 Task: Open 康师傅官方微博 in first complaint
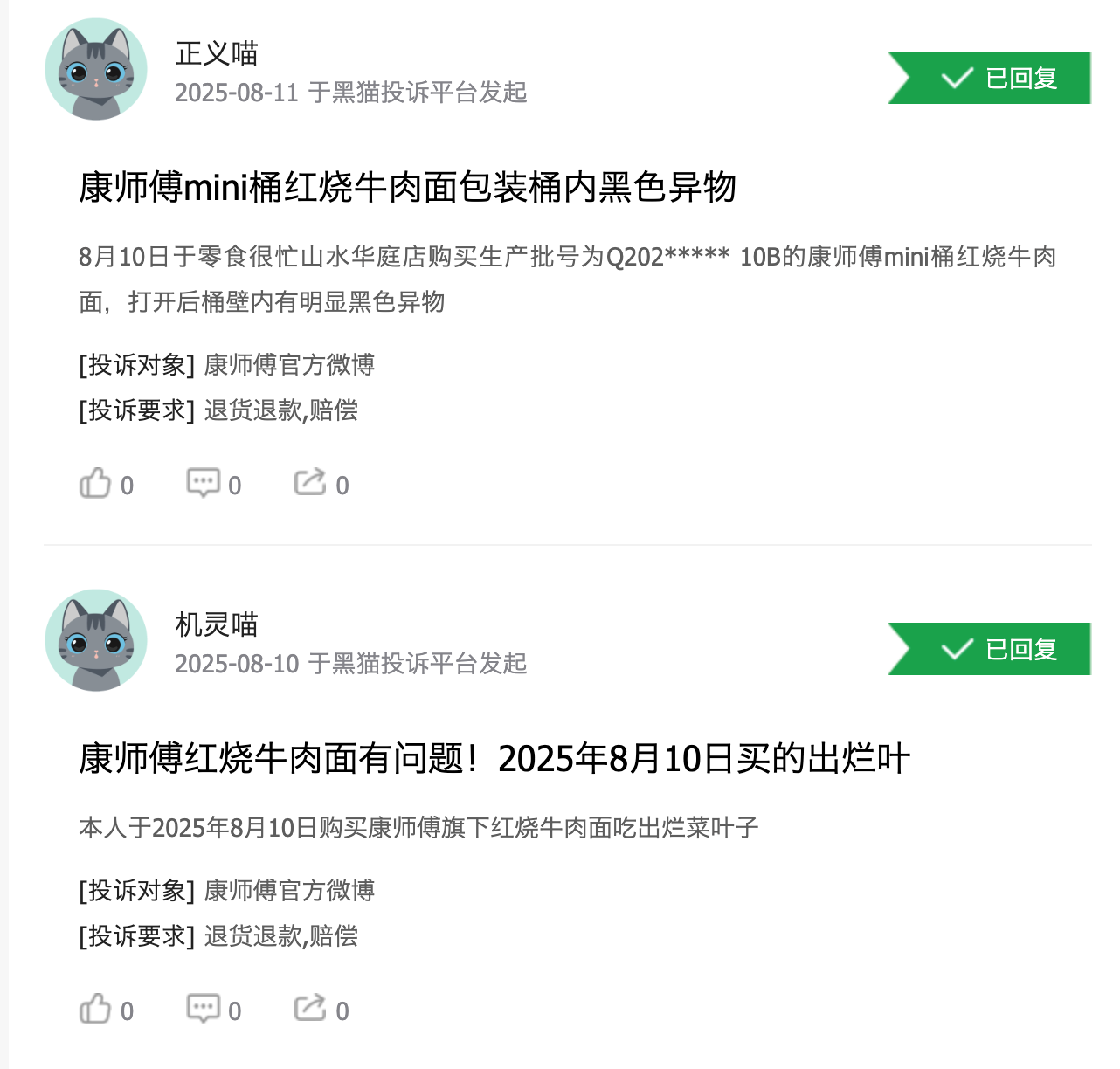(x=289, y=364)
